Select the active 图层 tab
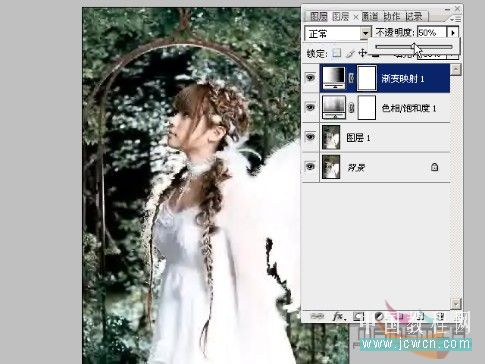This screenshot has width=485, height=364. (x=340, y=16)
